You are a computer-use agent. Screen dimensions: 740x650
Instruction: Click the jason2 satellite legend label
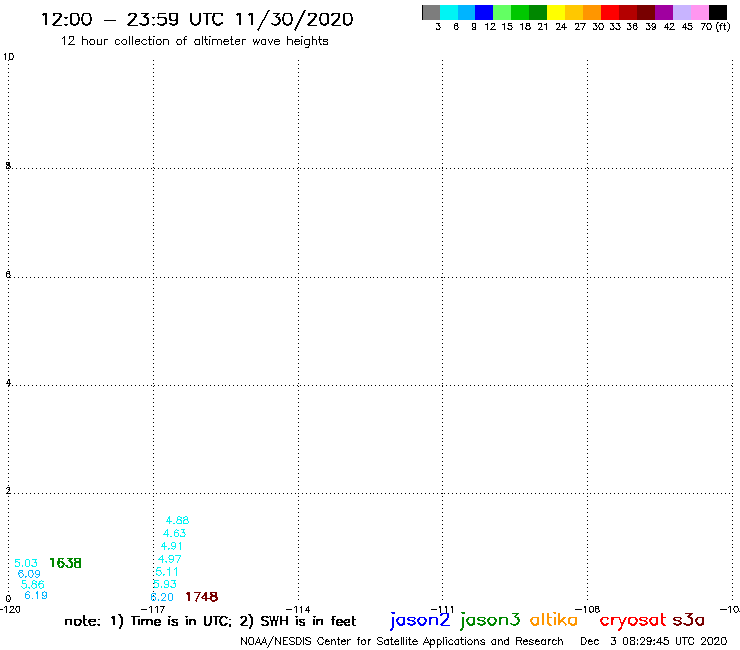420,620
